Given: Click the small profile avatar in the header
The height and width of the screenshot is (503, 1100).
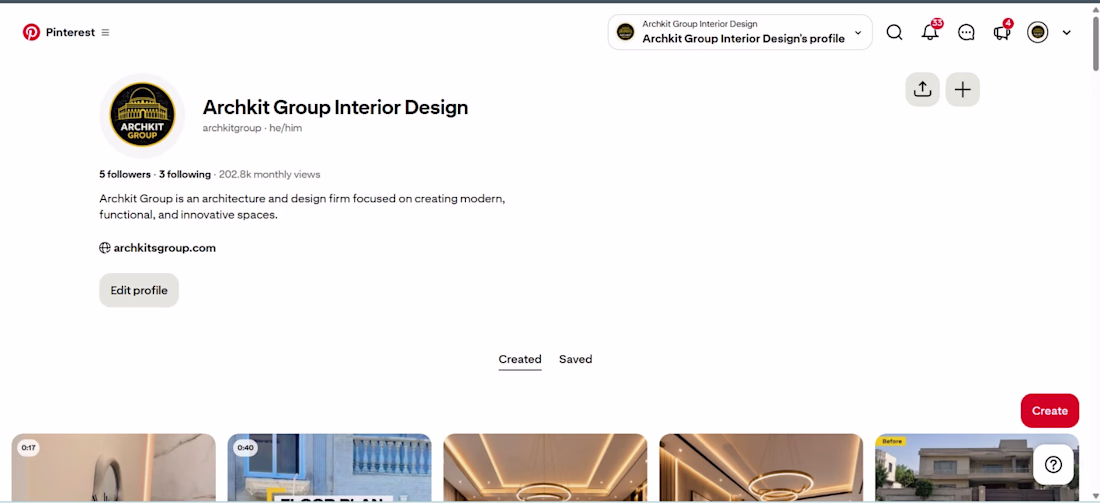Looking at the screenshot, I should (x=1038, y=32).
